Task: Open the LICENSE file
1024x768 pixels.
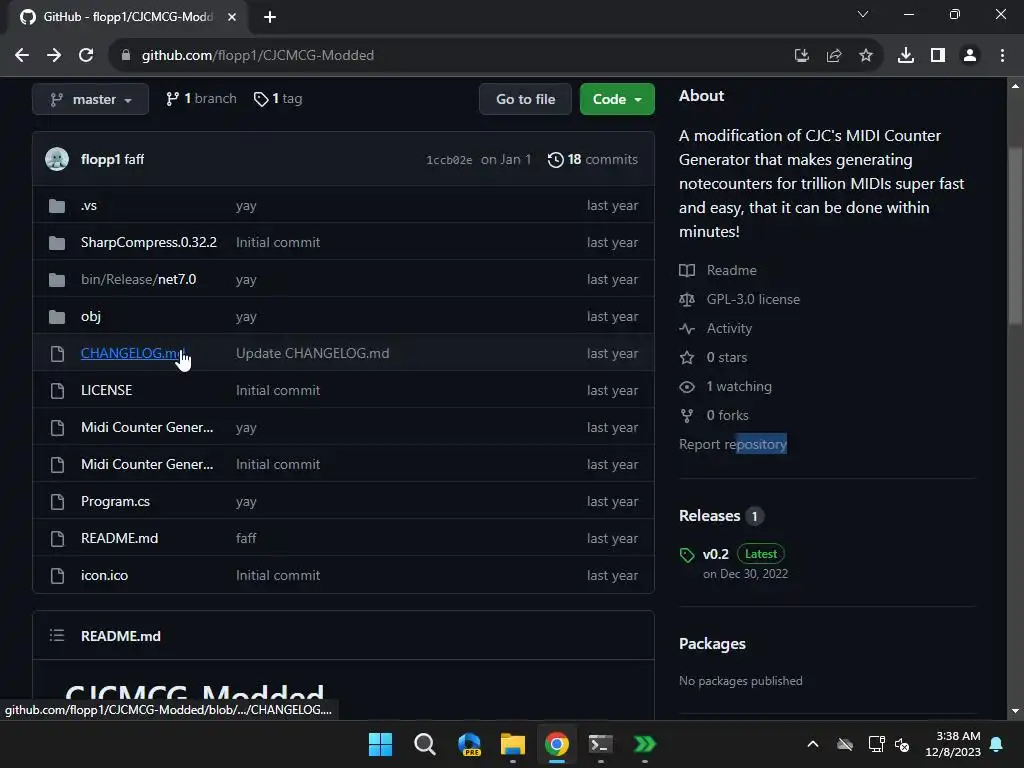Action: click(x=106, y=391)
